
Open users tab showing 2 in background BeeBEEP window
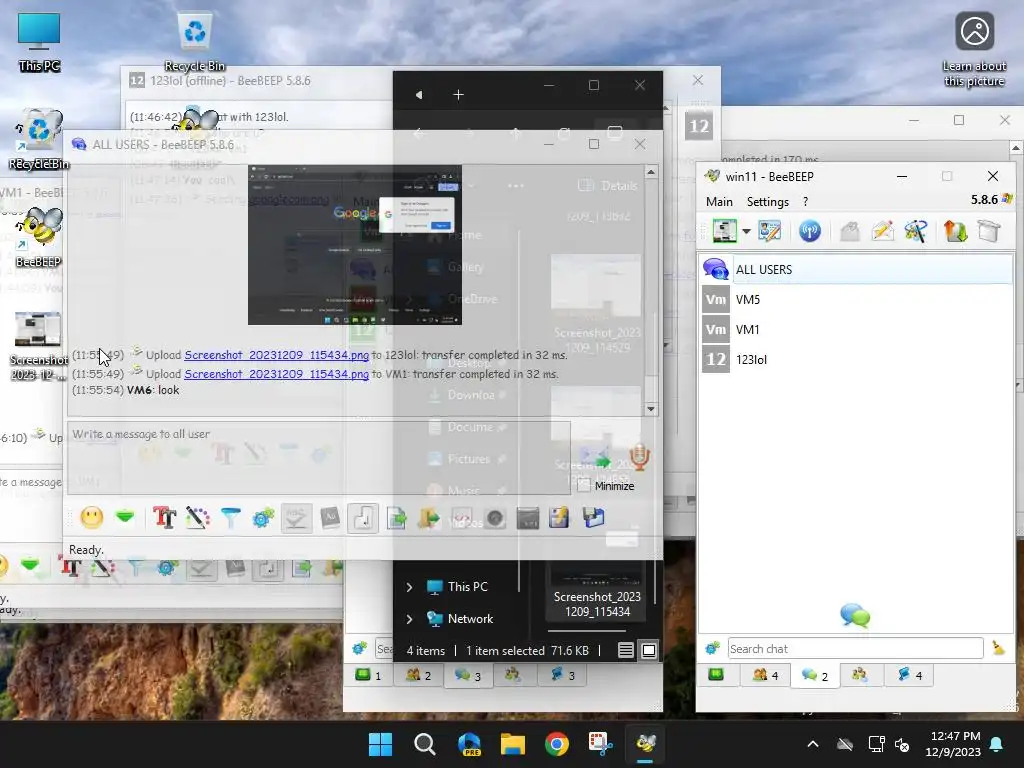pos(419,675)
